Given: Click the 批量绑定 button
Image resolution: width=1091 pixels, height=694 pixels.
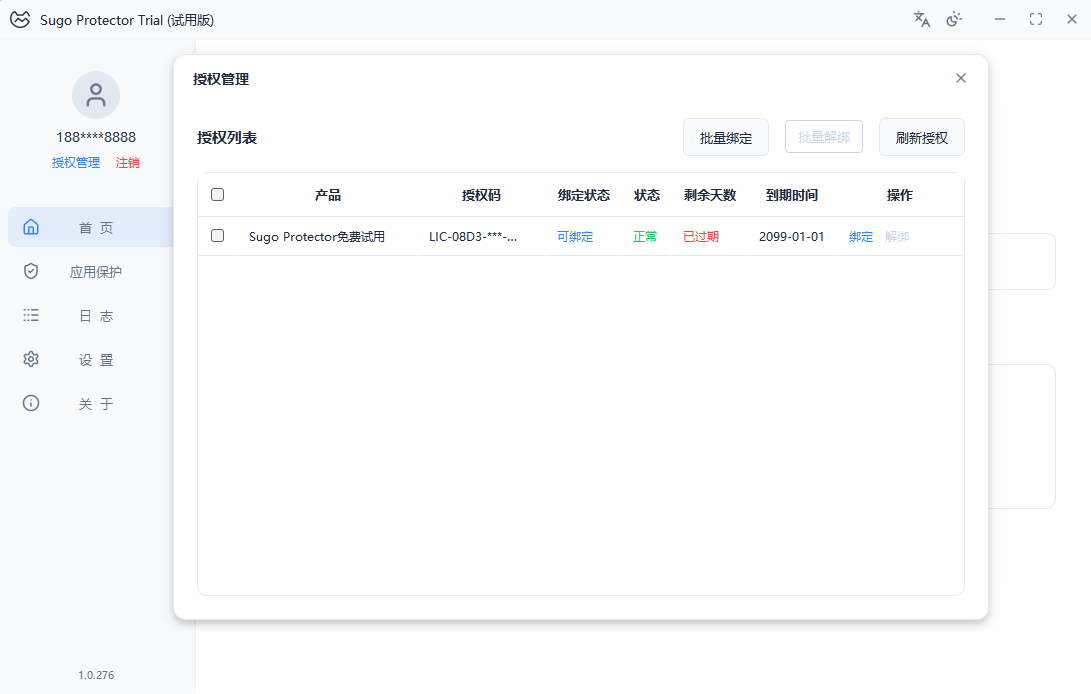Looking at the screenshot, I should pos(726,138).
